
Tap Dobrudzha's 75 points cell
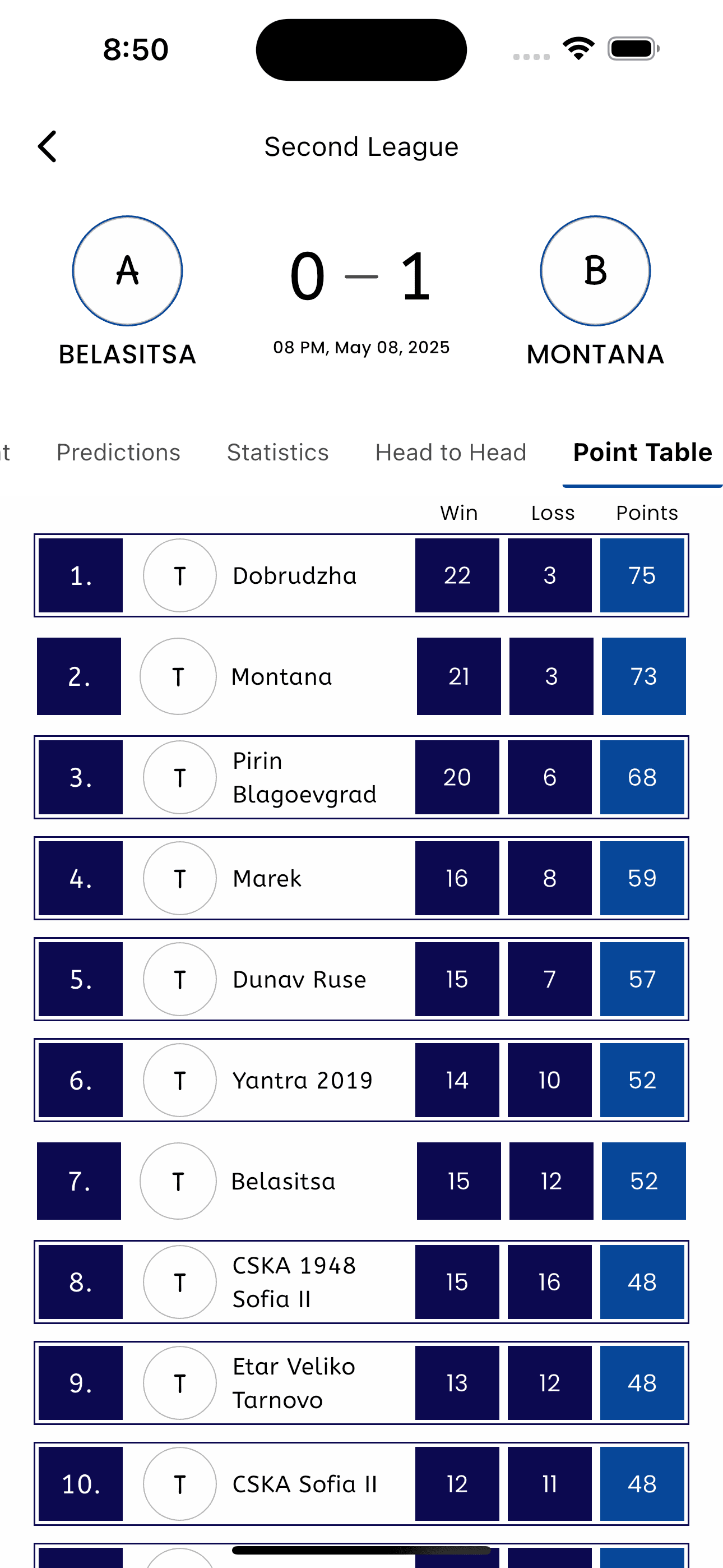tap(642, 575)
